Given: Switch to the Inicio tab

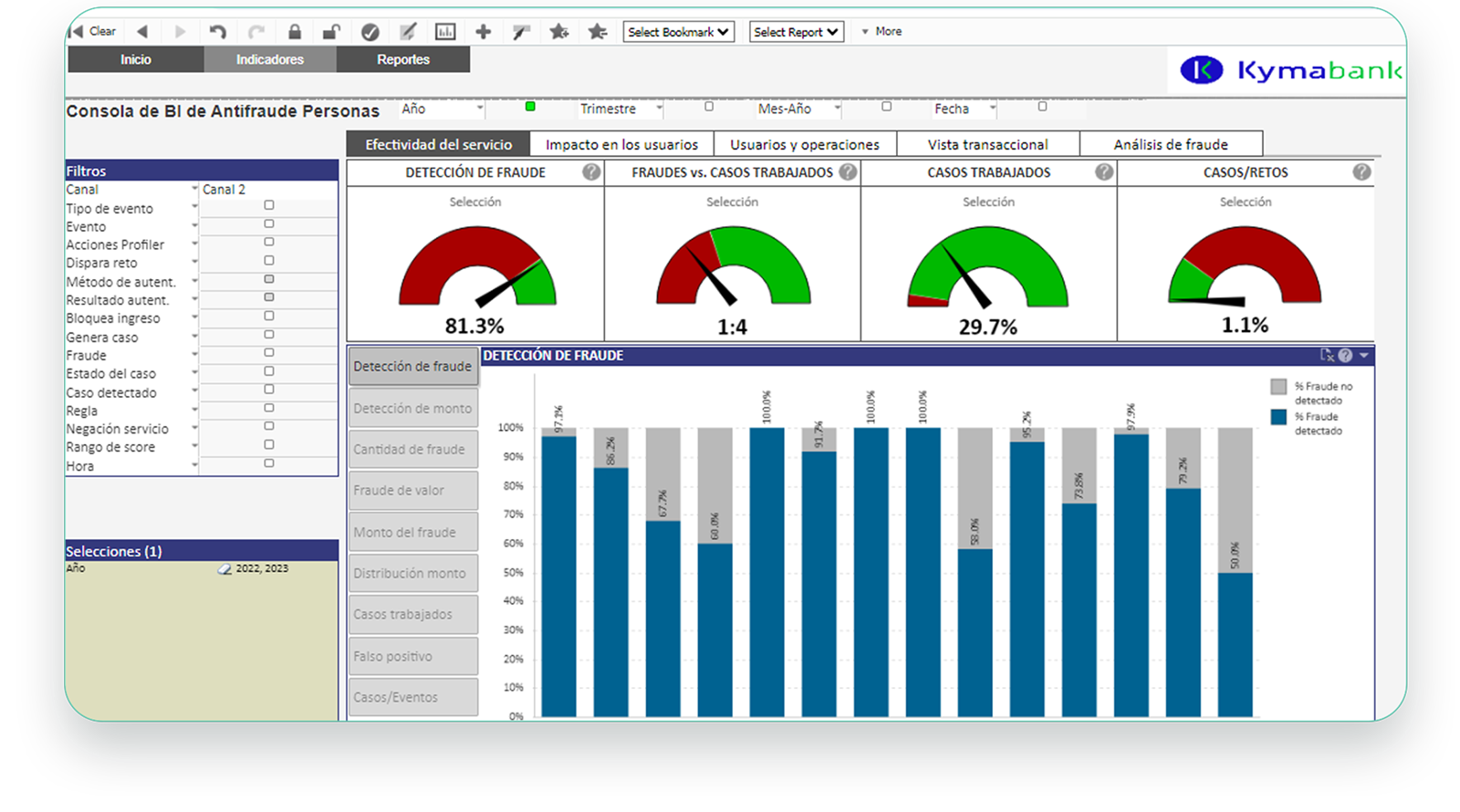Looking at the screenshot, I should tap(136, 59).
